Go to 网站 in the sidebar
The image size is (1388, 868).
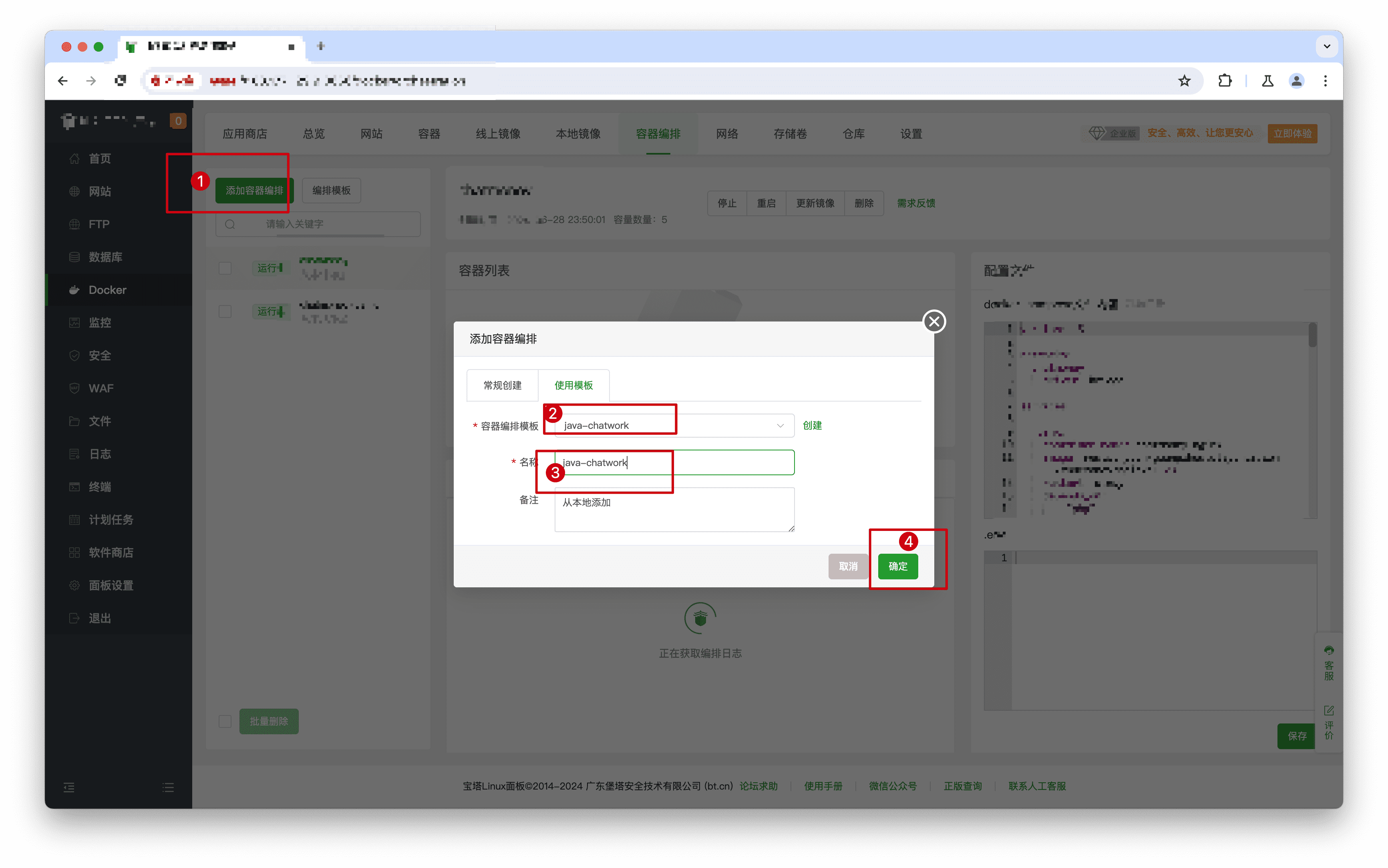click(x=119, y=191)
